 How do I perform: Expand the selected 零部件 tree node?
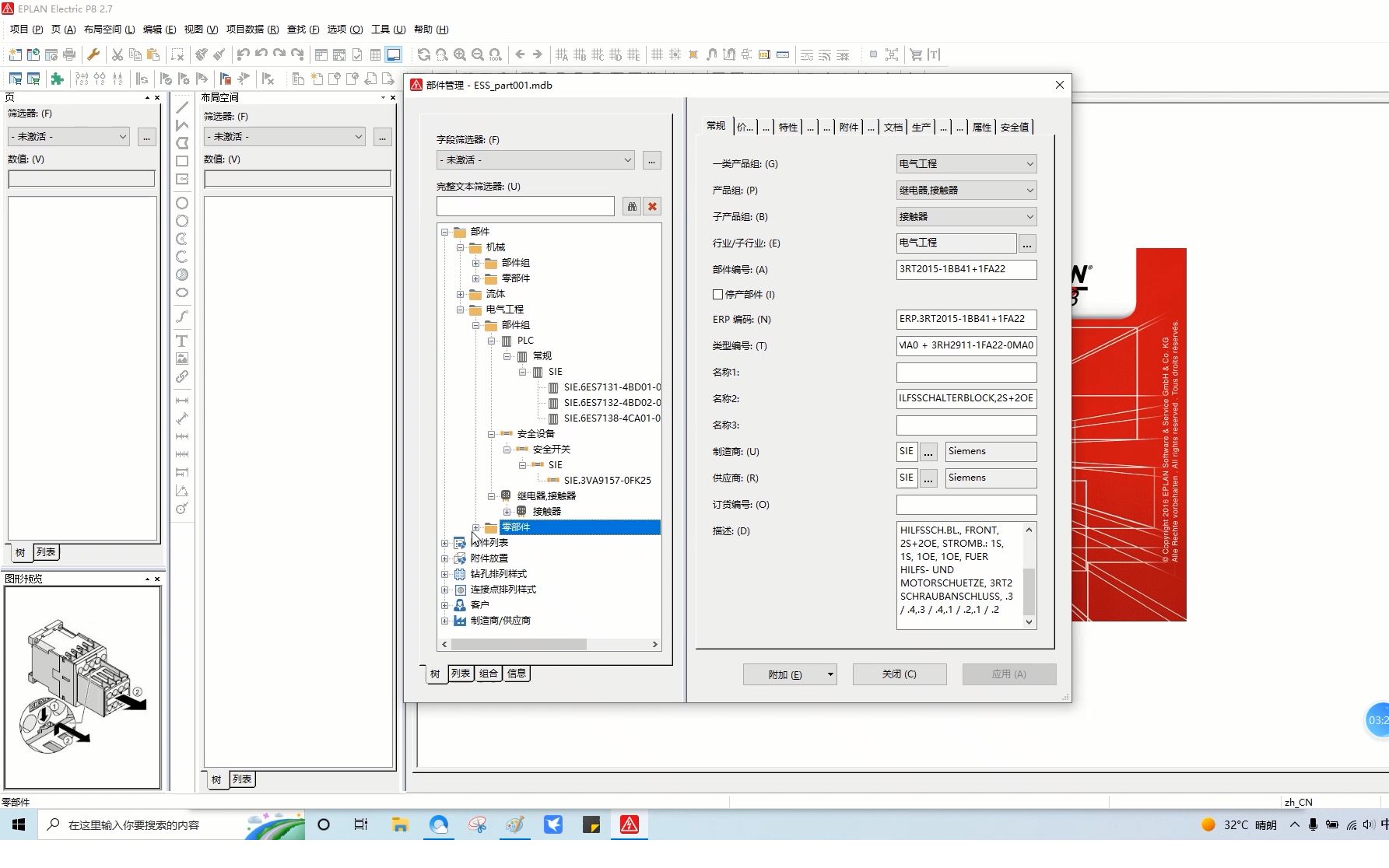point(475,527)
